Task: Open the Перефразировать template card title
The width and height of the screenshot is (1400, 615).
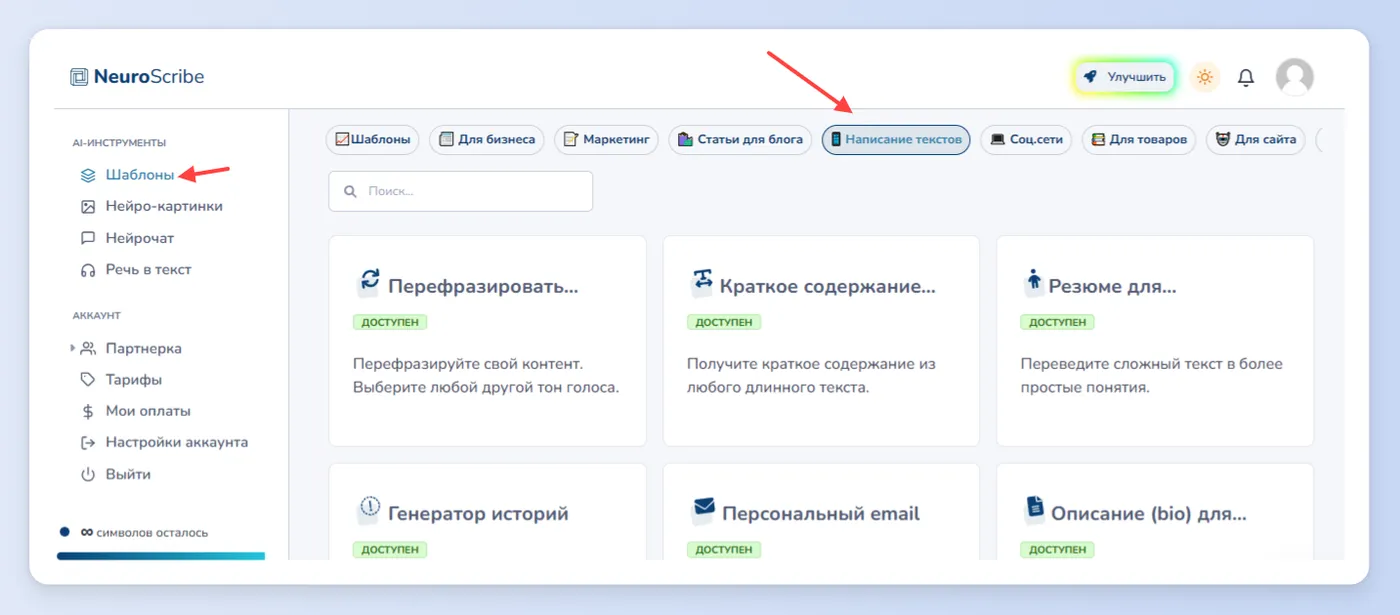Action: (x=483, y=286)
